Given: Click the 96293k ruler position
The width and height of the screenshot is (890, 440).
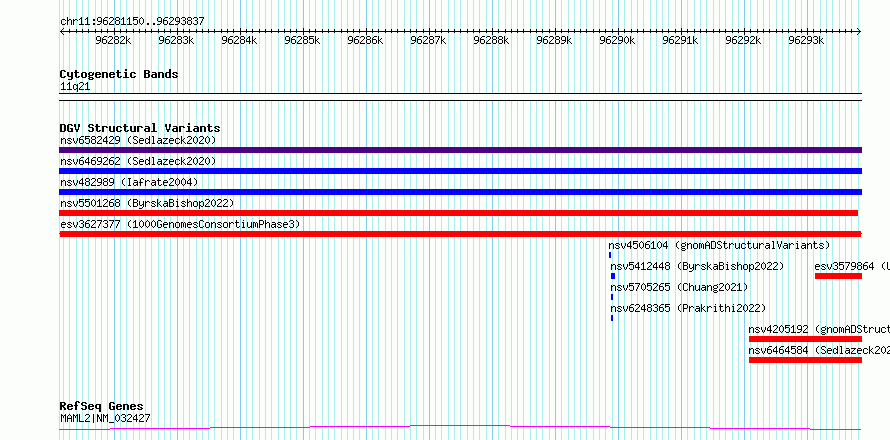Looking at the screenshot, I should [x=807, y=40].
